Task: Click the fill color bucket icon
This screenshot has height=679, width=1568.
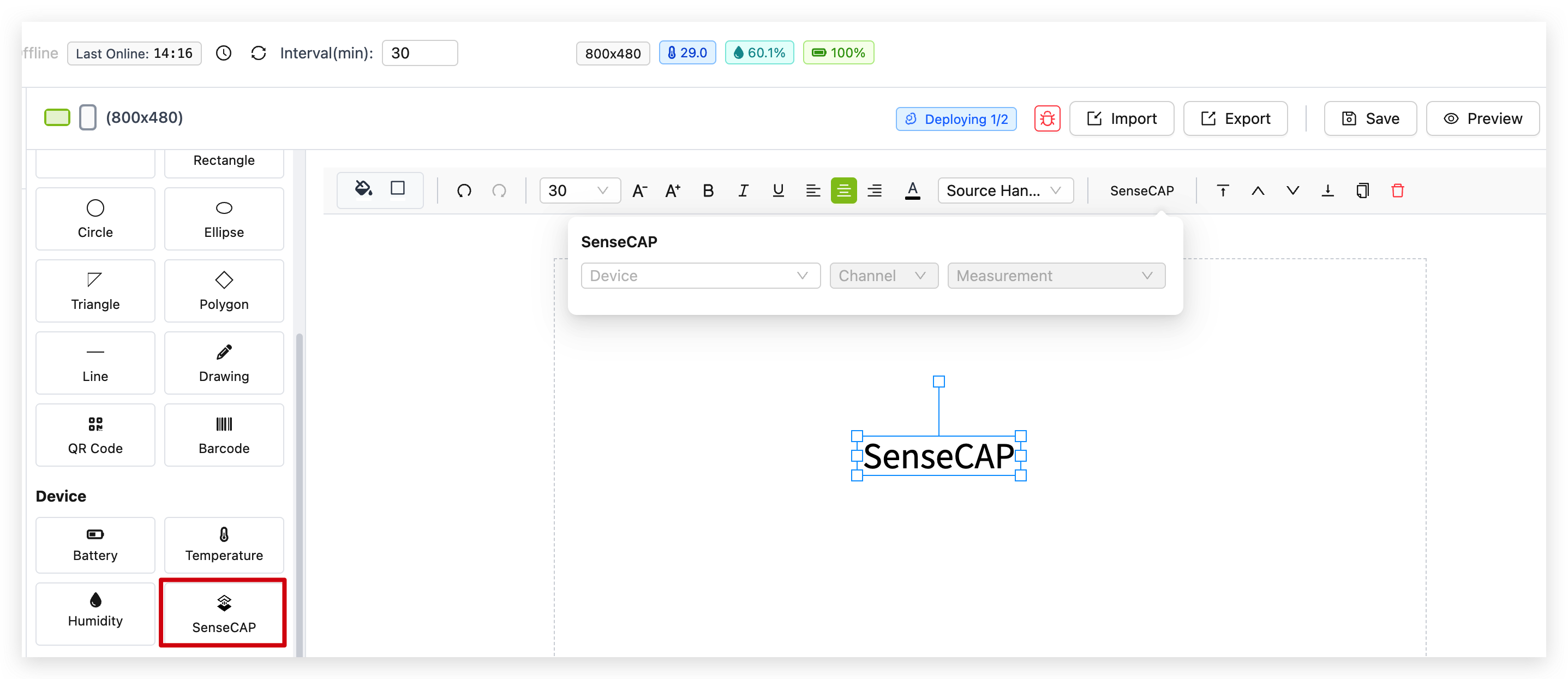Action: [x=363, y=189]
